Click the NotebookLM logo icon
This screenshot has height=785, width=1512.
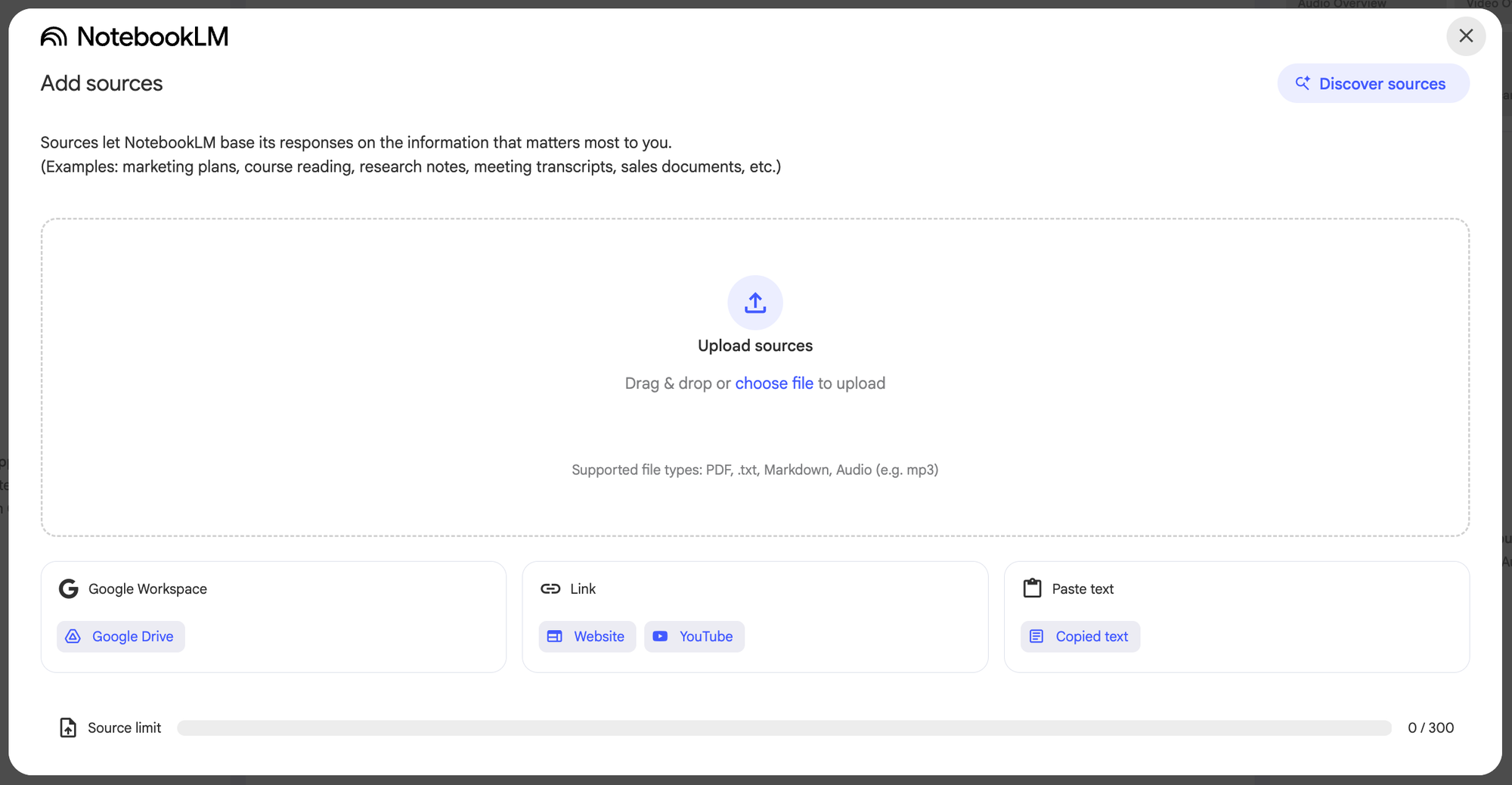tap(54, 36)
